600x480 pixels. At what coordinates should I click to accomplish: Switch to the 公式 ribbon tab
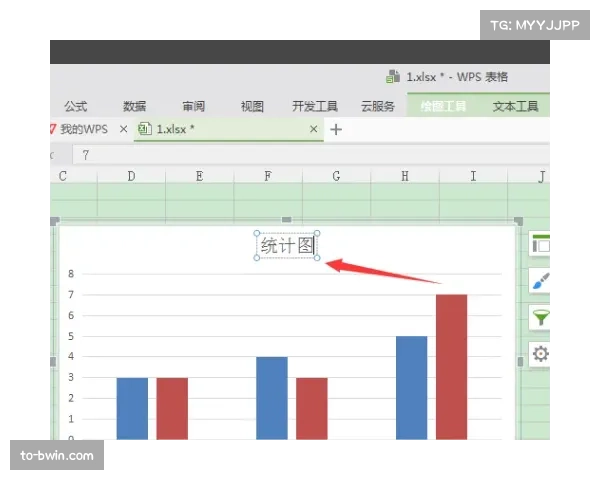coord(76,106)
